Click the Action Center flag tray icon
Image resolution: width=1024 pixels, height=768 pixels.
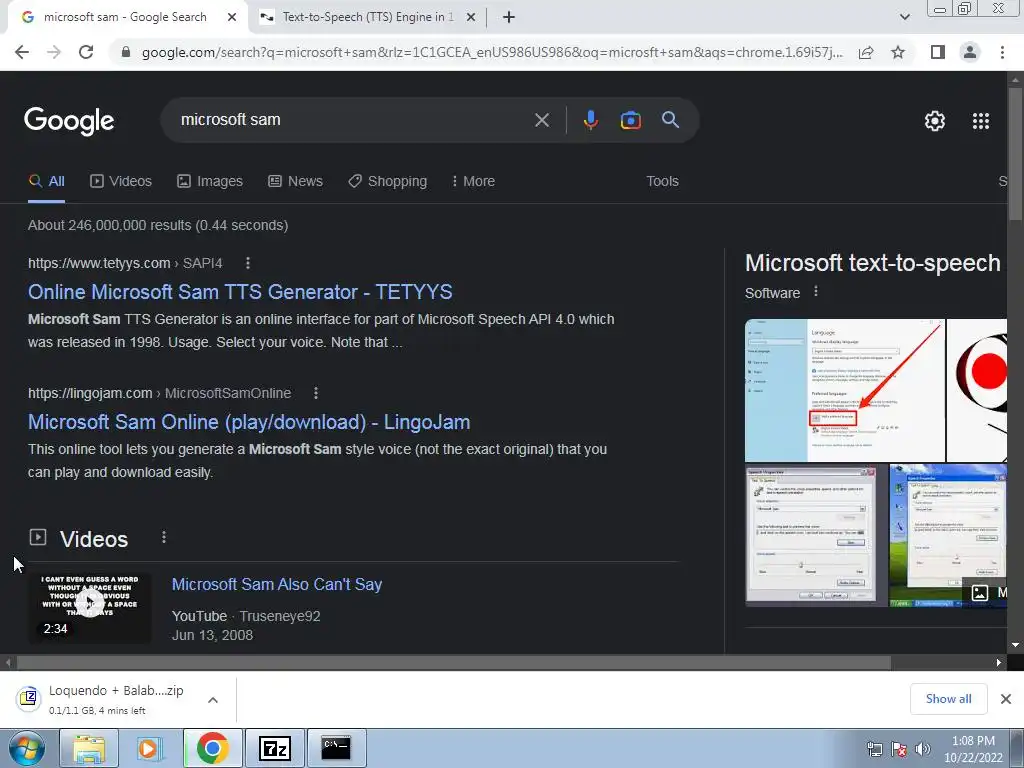(899, 749)
